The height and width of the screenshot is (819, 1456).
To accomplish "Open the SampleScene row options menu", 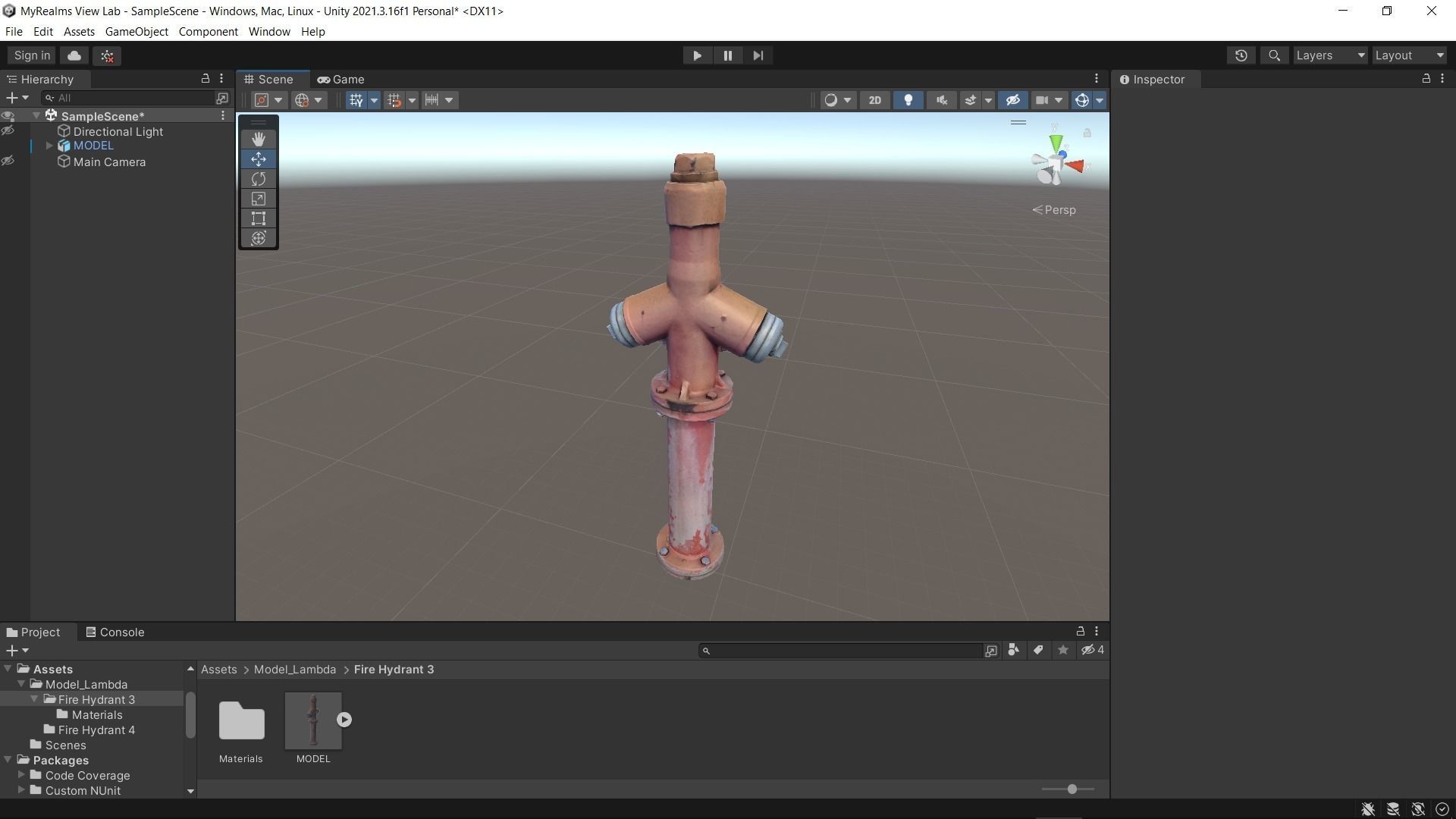I will point(223,116).
